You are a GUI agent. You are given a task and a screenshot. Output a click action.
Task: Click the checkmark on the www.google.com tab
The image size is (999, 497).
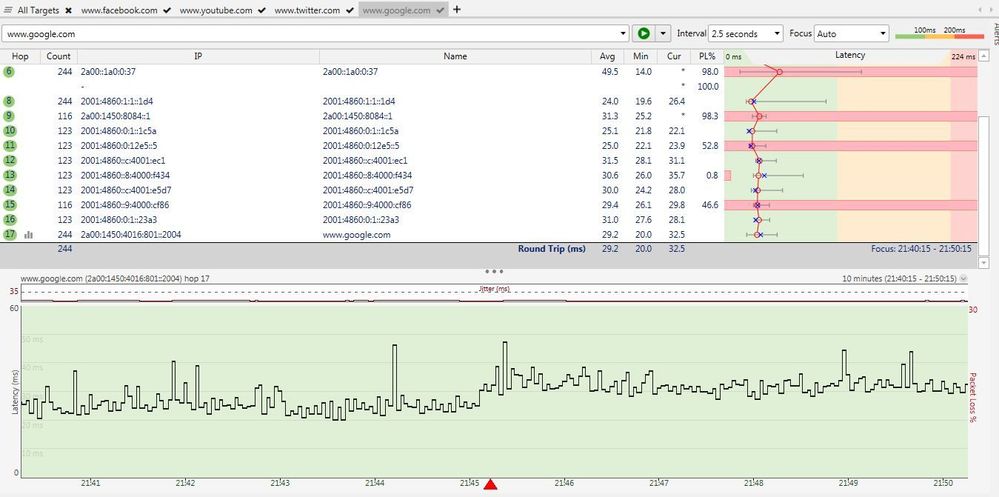click(440, 10)
